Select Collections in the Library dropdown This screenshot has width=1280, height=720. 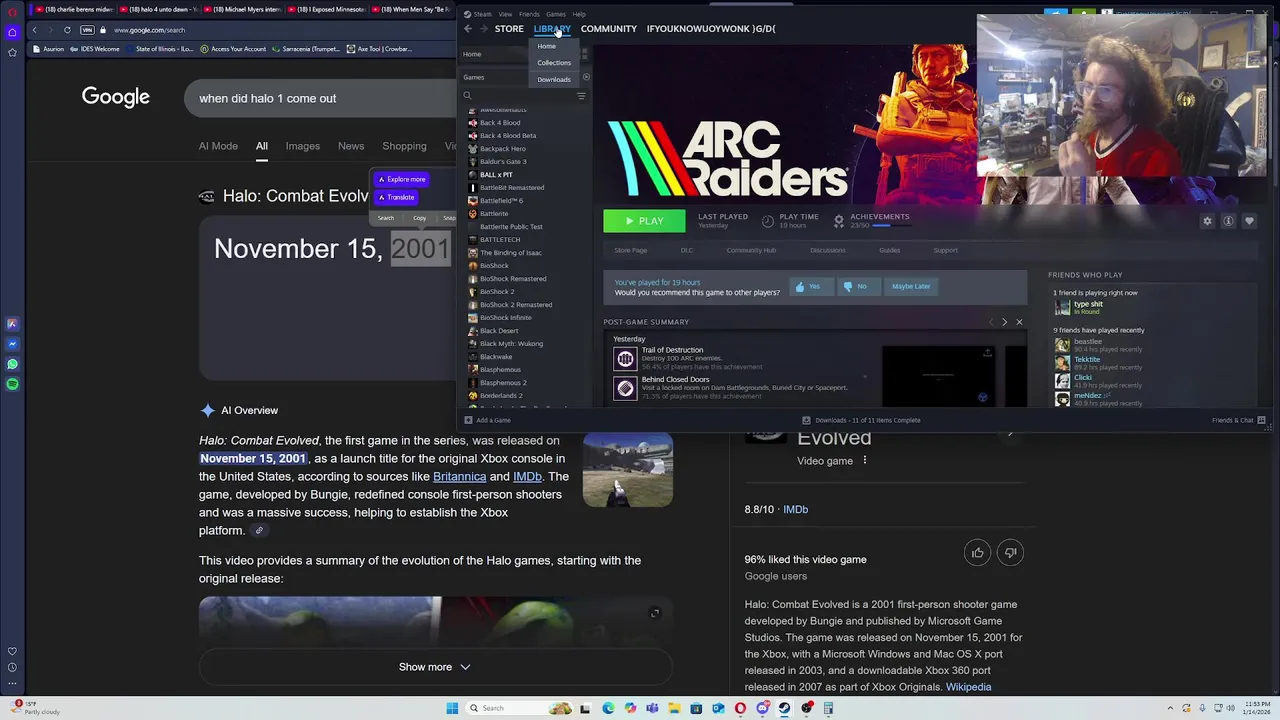pyautogui.click(x=553, y=63)
